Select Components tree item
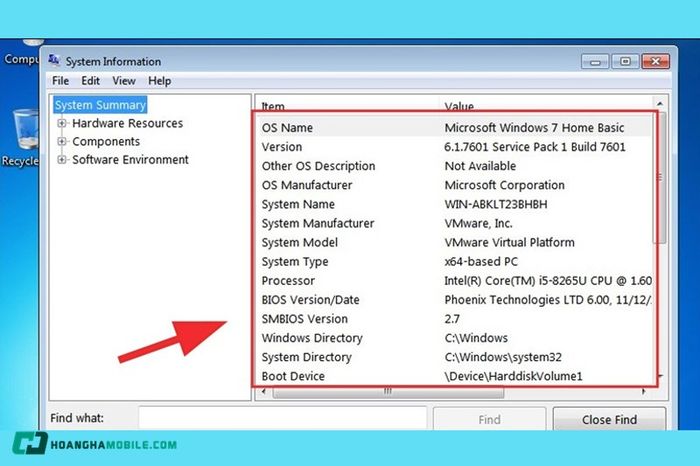Viewport: 700px width, 466px height. (x=106, y=141)
